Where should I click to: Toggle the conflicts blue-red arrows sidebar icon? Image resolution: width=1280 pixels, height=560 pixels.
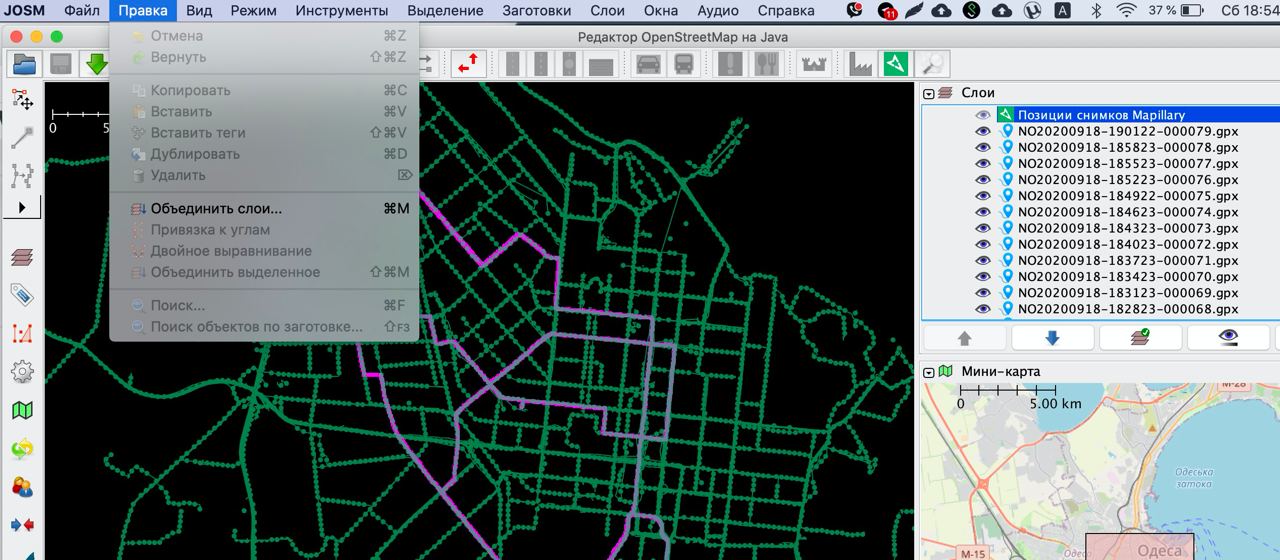[x=22, y=525]
